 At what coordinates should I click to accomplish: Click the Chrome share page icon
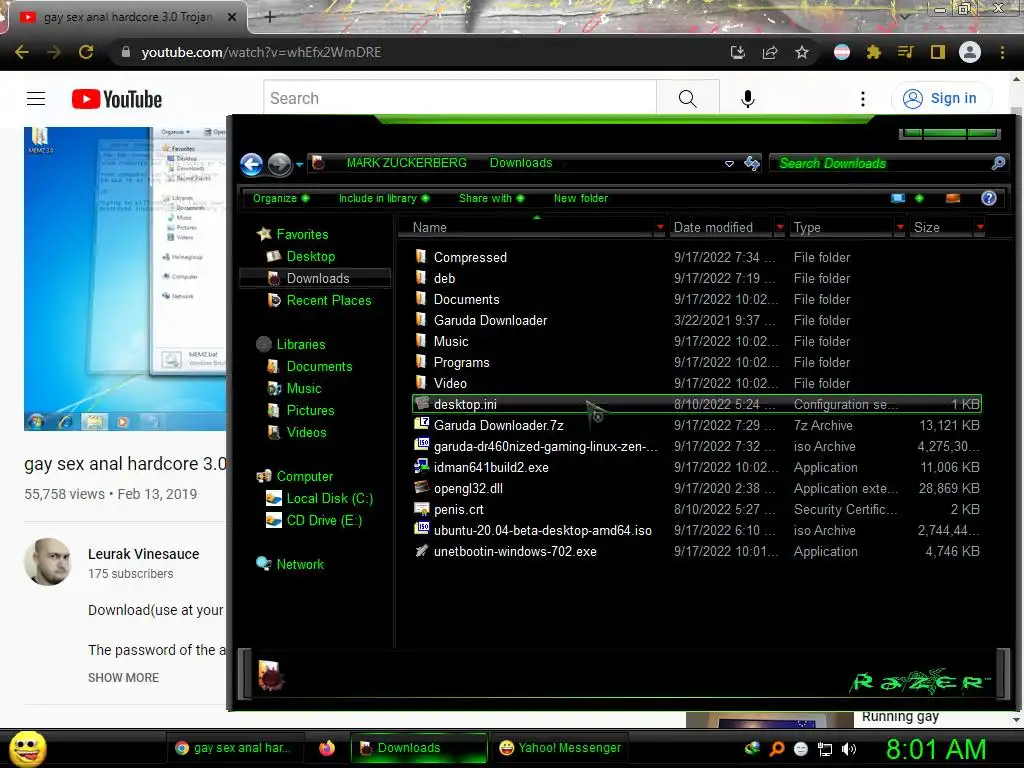770,52
